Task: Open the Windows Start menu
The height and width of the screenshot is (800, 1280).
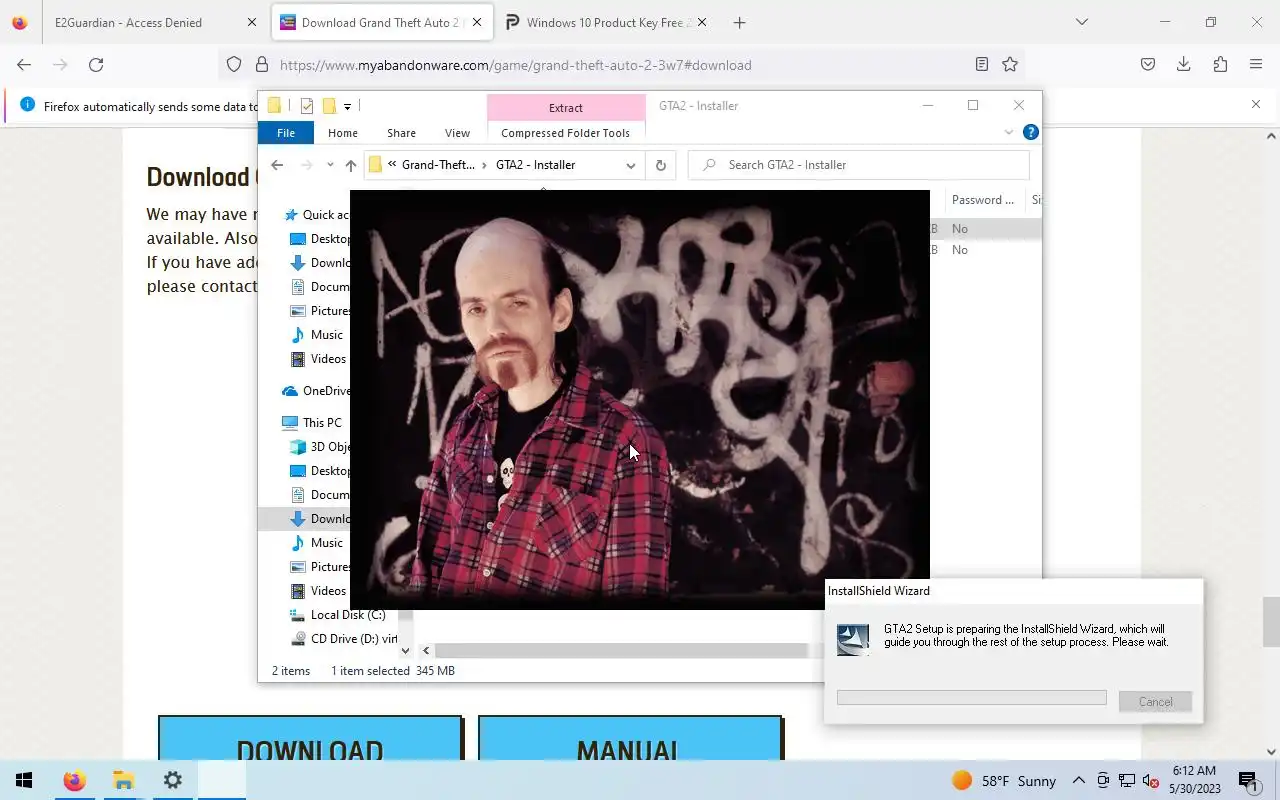Action: point(24,780)
